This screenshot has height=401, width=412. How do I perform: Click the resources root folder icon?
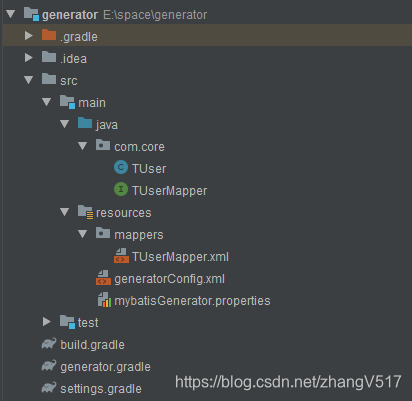(85, 212)
